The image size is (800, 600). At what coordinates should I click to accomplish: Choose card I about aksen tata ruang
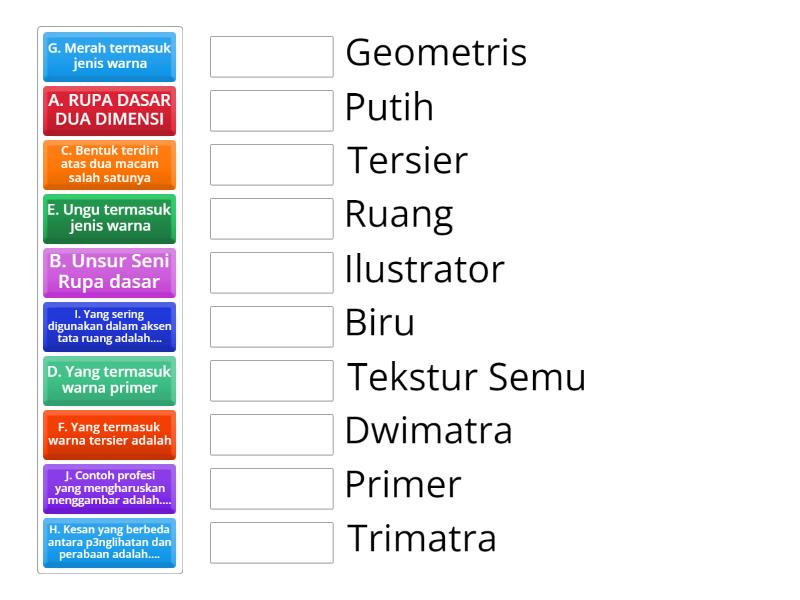110,328
